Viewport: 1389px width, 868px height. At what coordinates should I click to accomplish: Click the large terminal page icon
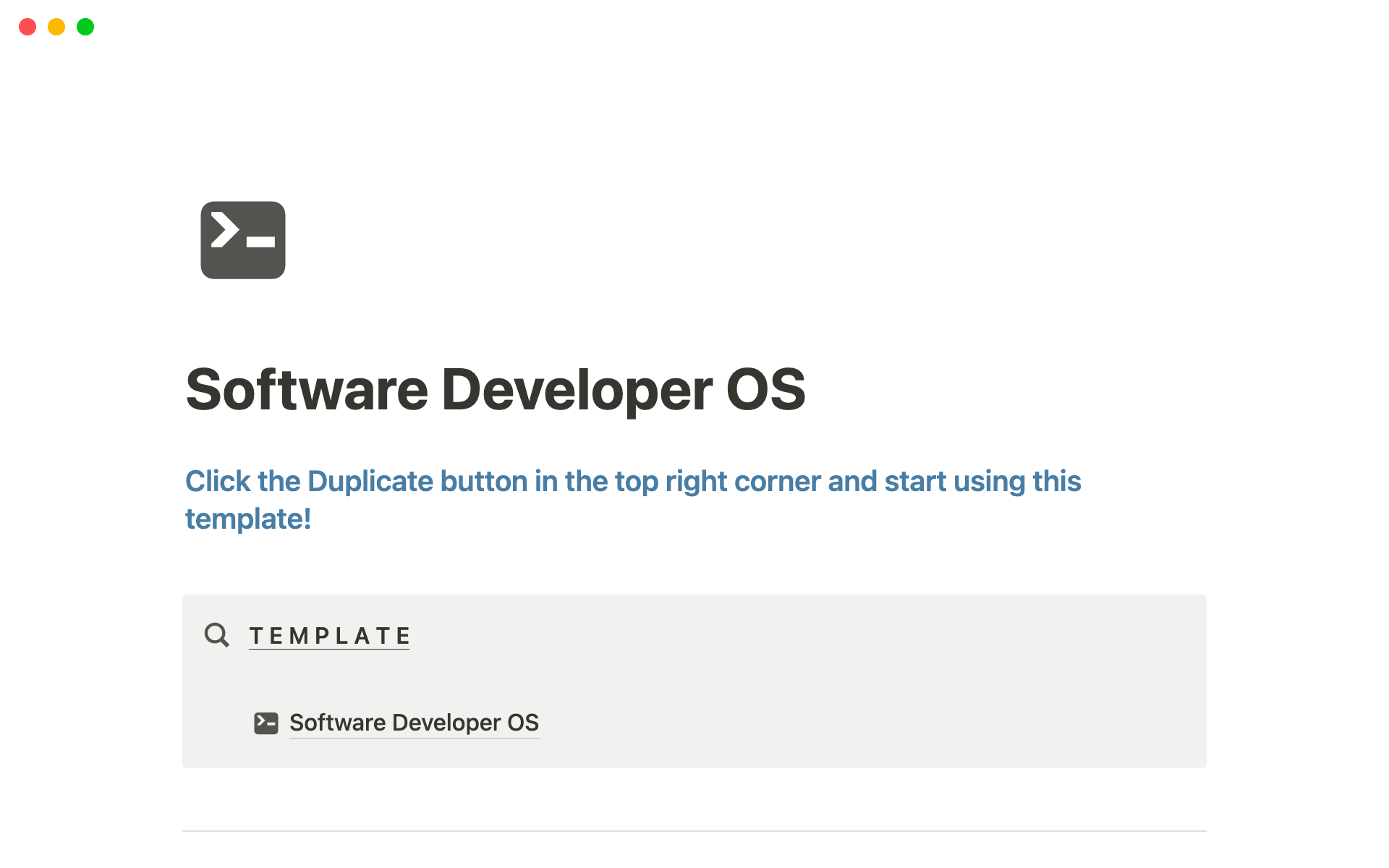point(243,240)
